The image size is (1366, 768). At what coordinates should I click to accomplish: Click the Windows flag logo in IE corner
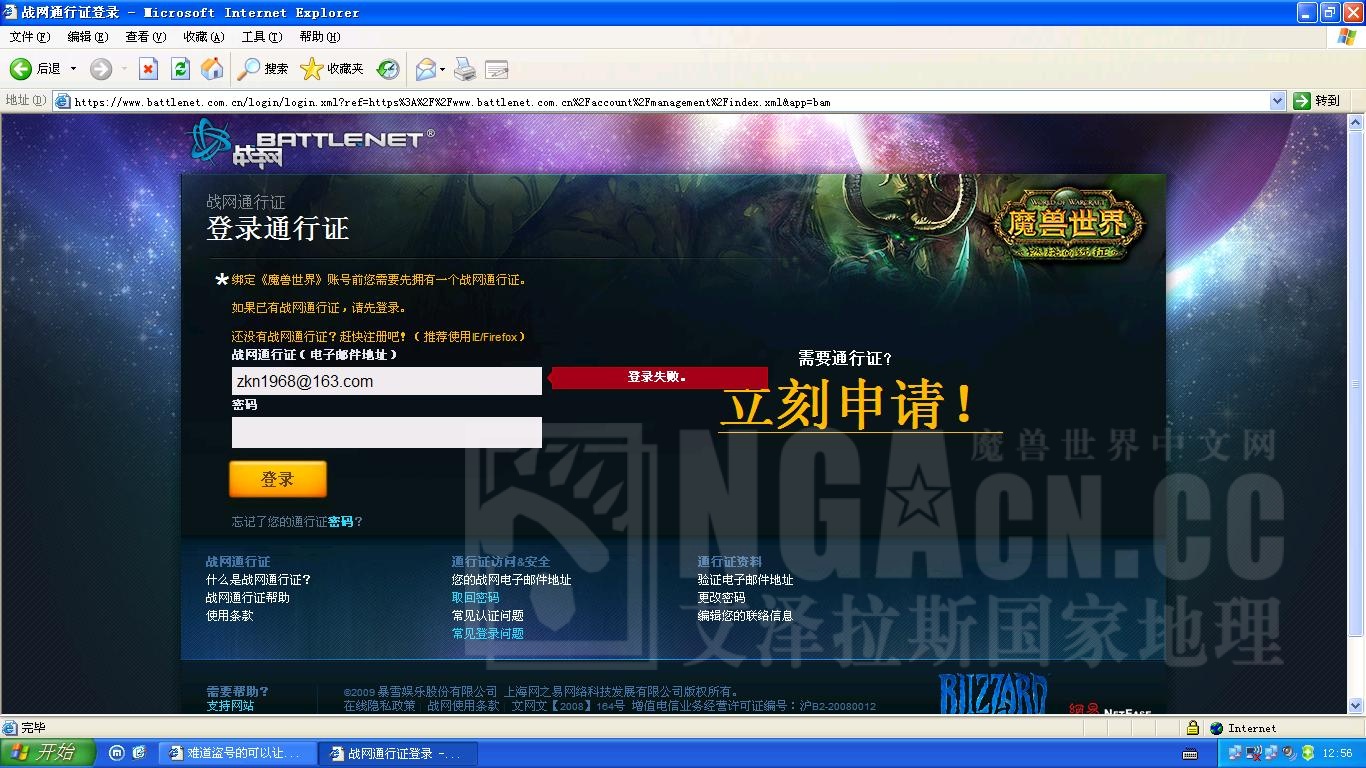click(x=1346, y=37)
